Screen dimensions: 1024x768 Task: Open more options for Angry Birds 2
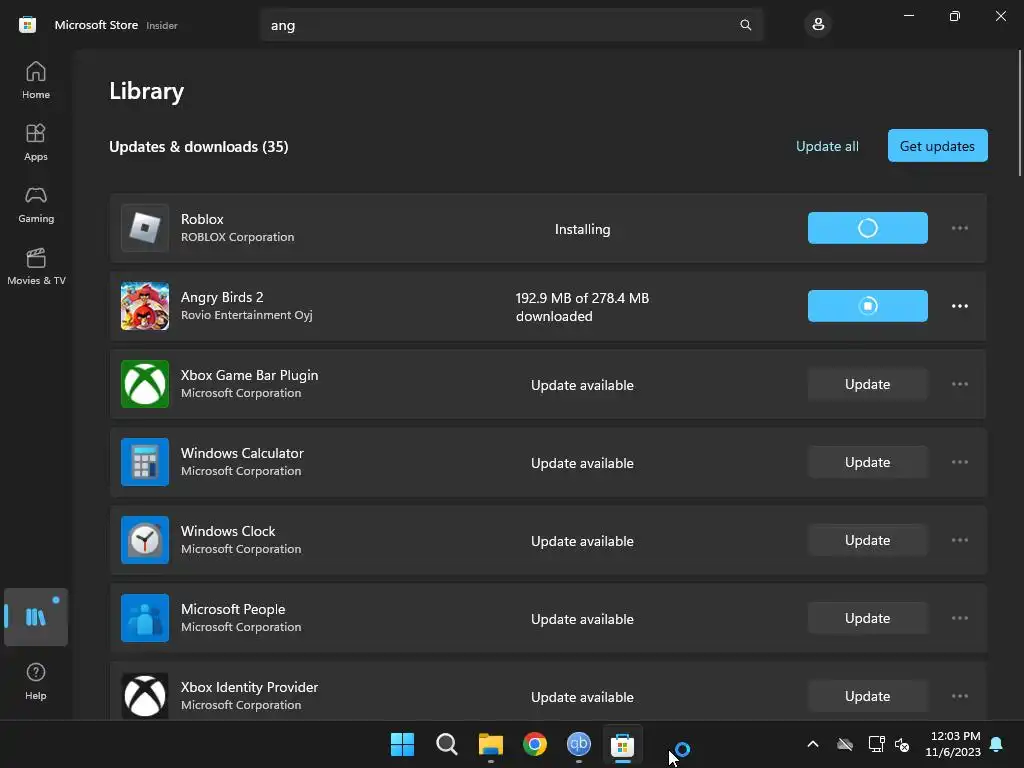[x=959, y=306]
